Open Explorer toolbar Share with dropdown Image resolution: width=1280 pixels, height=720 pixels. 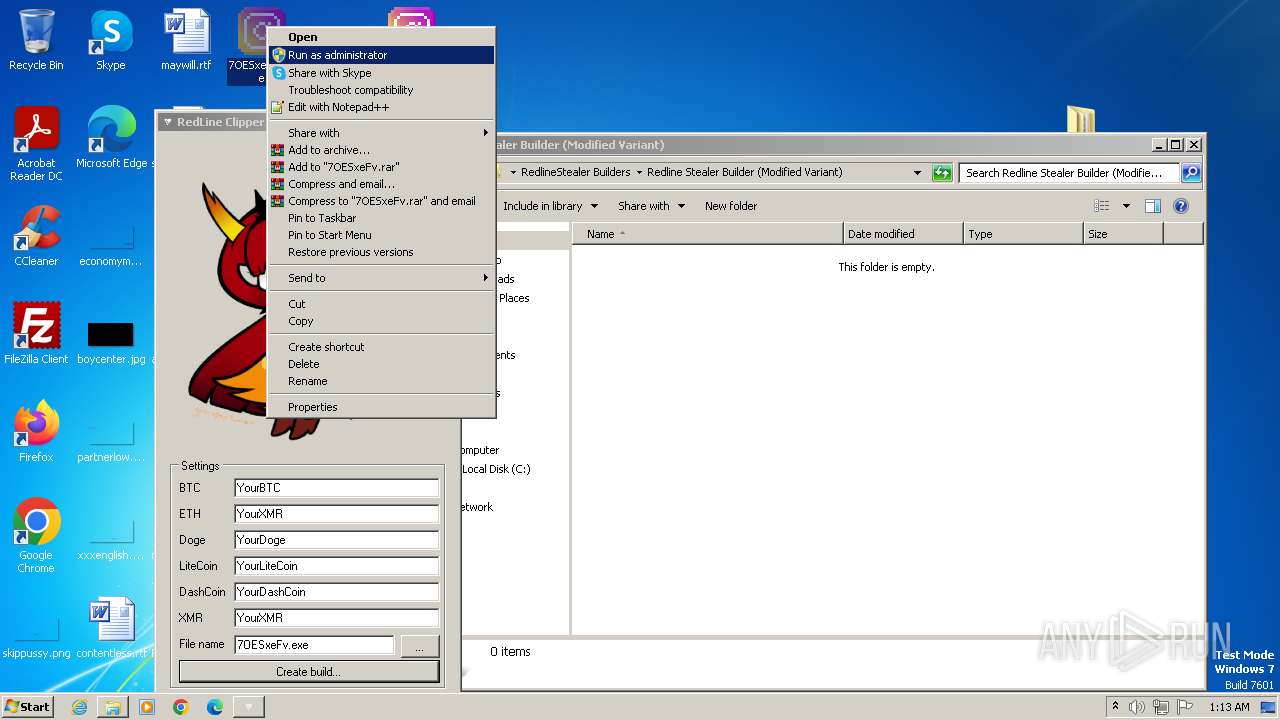pos(652,206)
